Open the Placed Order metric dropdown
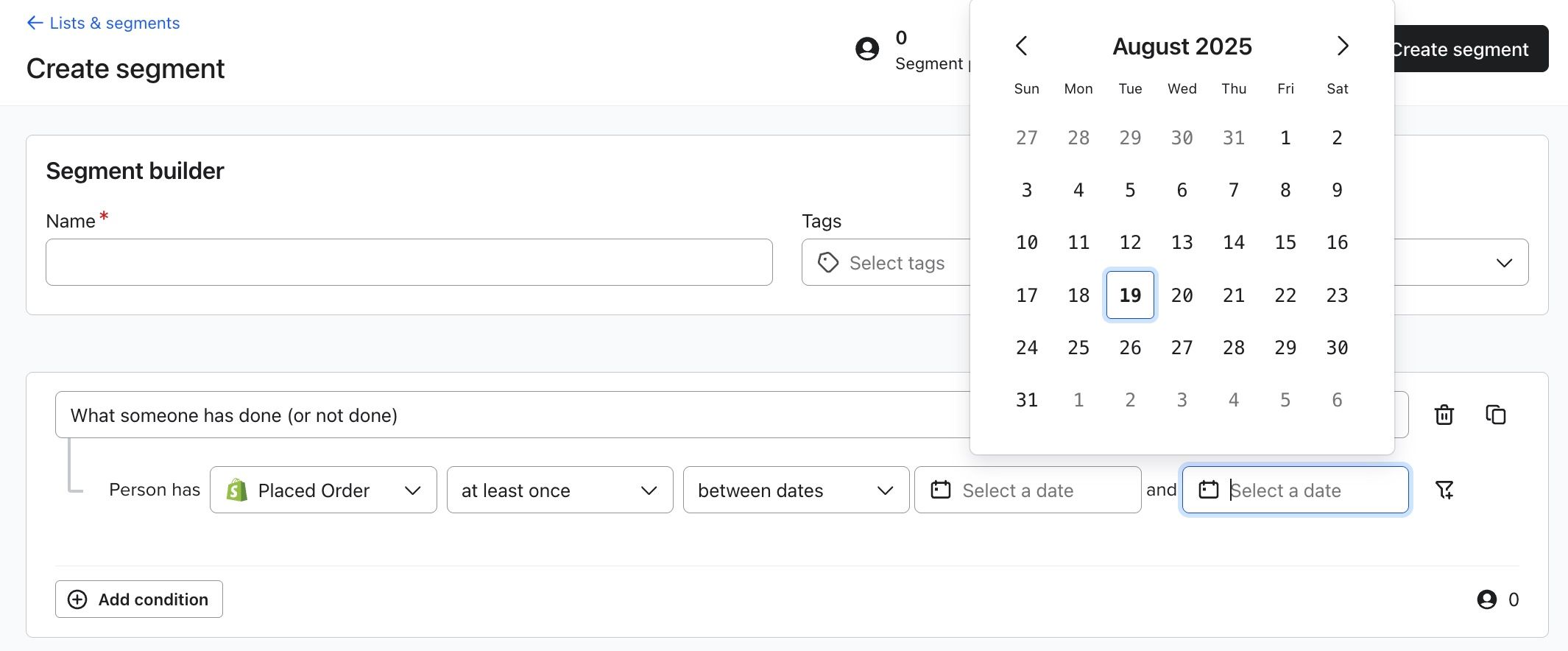The image size is (1568, 651). point(323,490)
